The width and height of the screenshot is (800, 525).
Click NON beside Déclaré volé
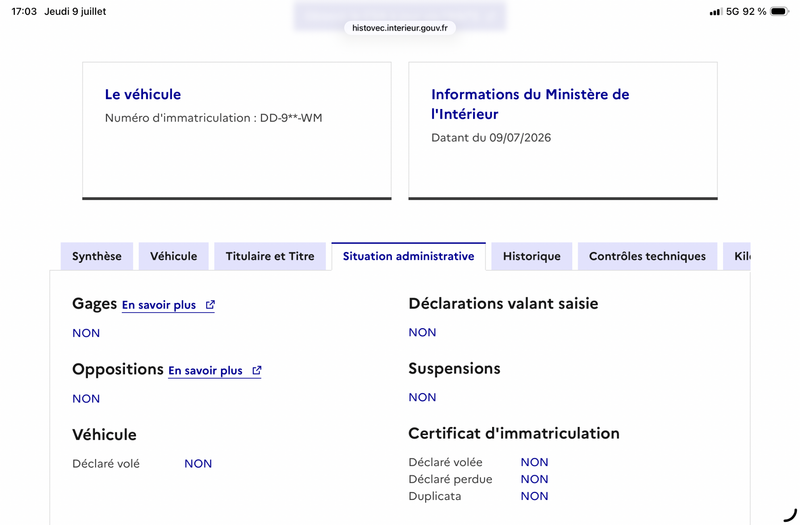198,464
